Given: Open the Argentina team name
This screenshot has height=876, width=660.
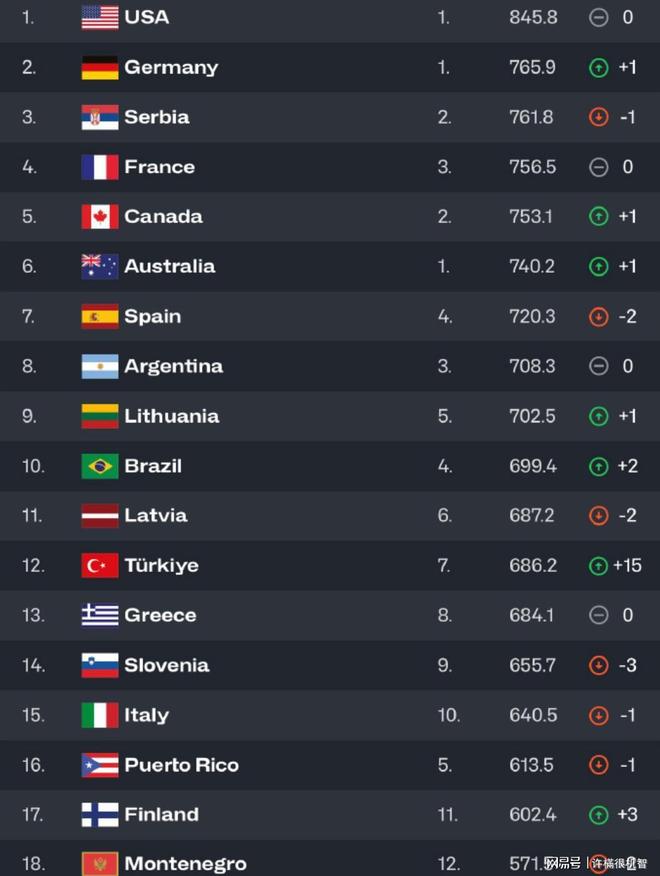Looking at the screenshot, I should (x=173, y=366).
